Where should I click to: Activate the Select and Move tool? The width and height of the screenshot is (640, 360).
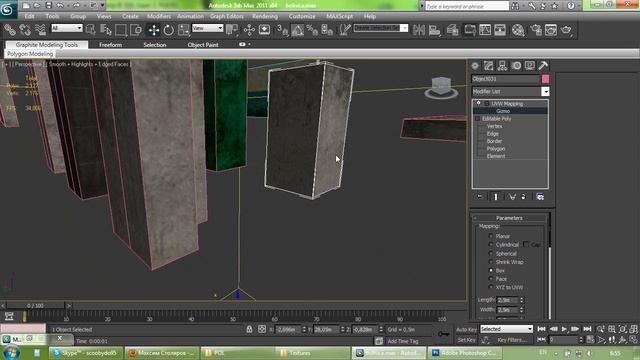[x=153, y=30]
